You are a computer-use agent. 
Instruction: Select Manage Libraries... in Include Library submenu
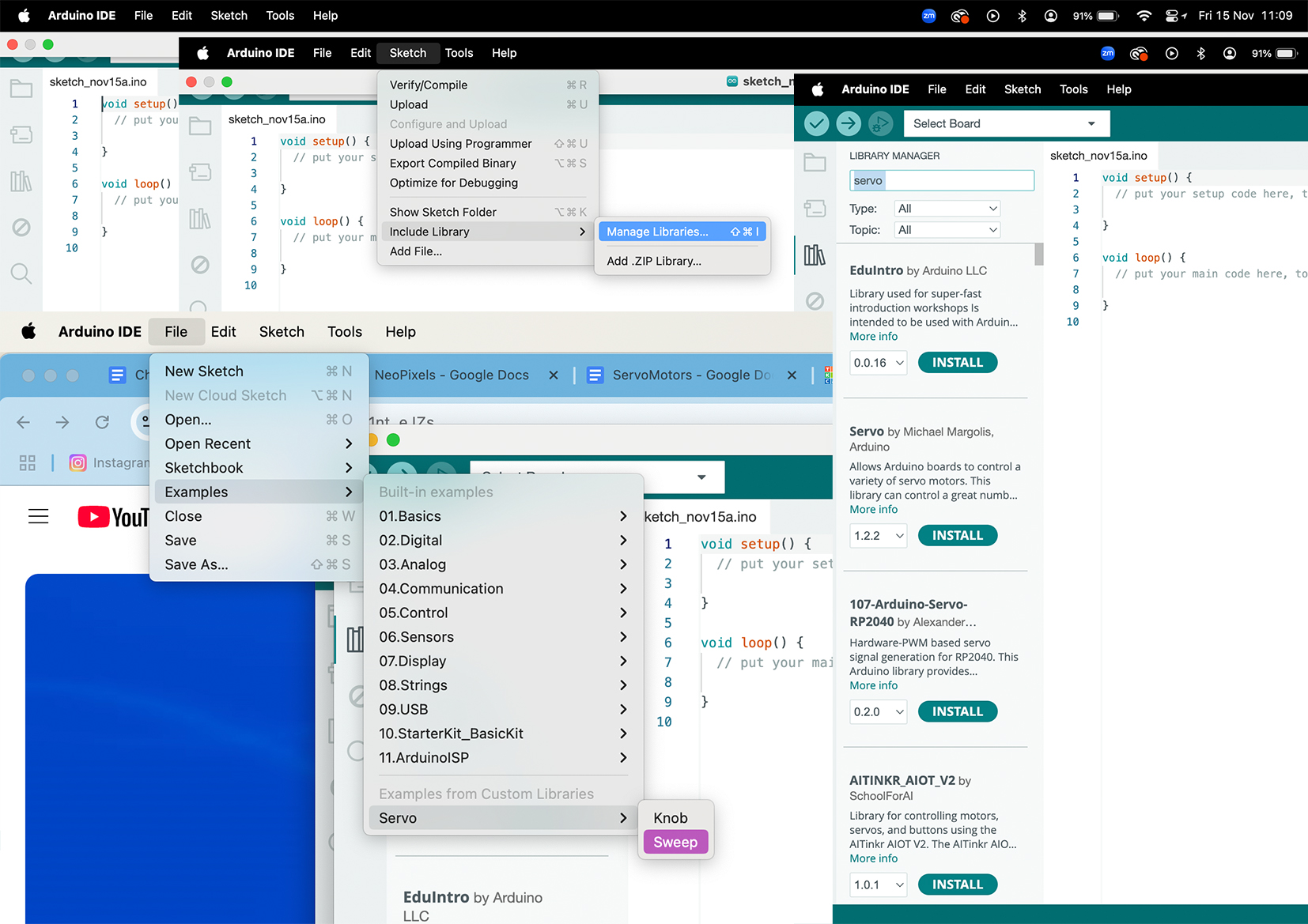682,232
